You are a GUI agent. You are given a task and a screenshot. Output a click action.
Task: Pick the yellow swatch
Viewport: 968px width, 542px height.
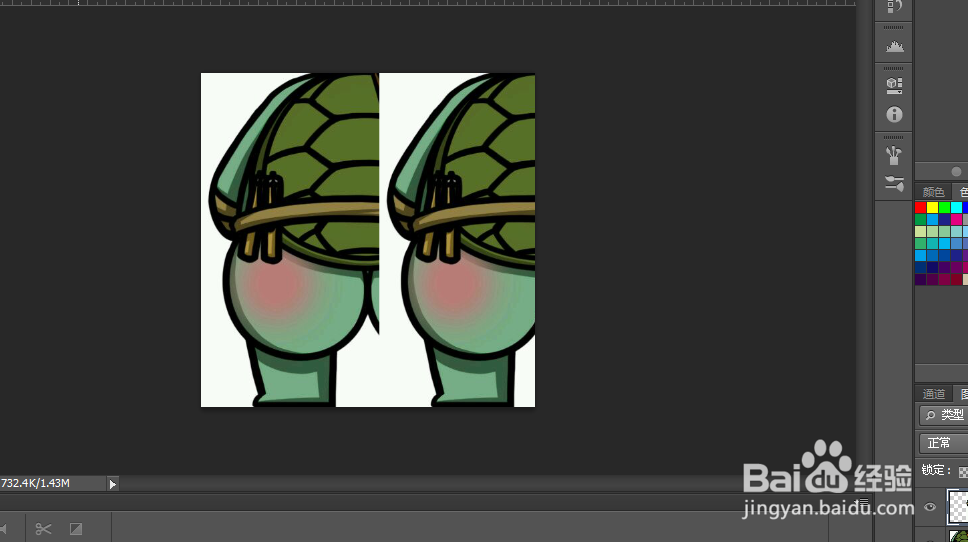click(x=932, y=207)
